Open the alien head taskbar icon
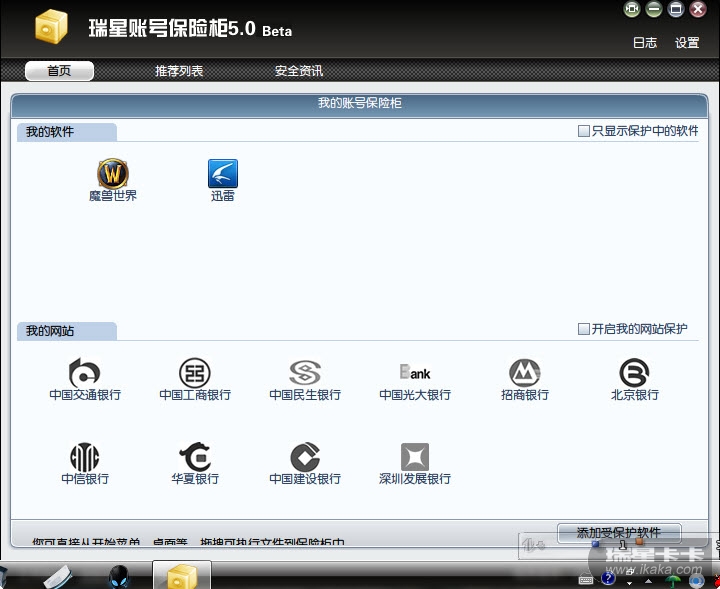The height and width of the screenshot is (589, 720). click(119, 577)
